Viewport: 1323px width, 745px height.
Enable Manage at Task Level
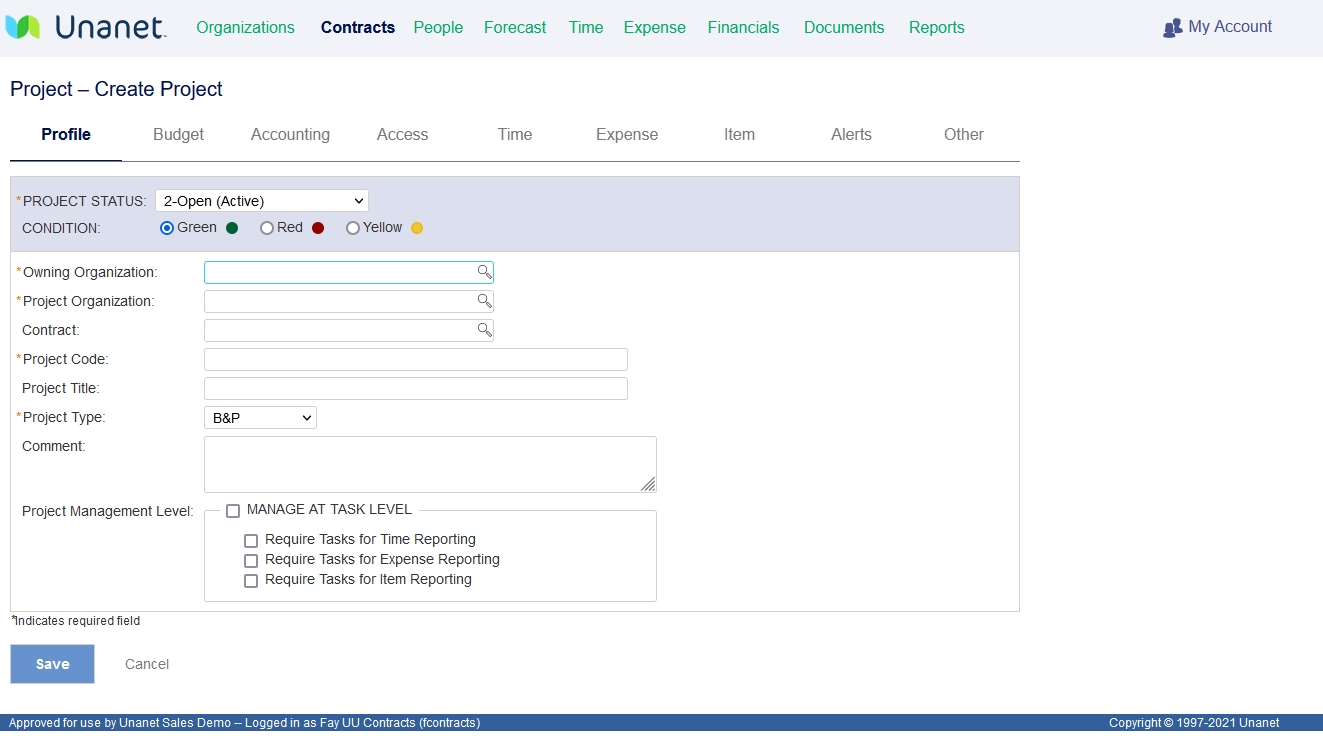(232, 510)
